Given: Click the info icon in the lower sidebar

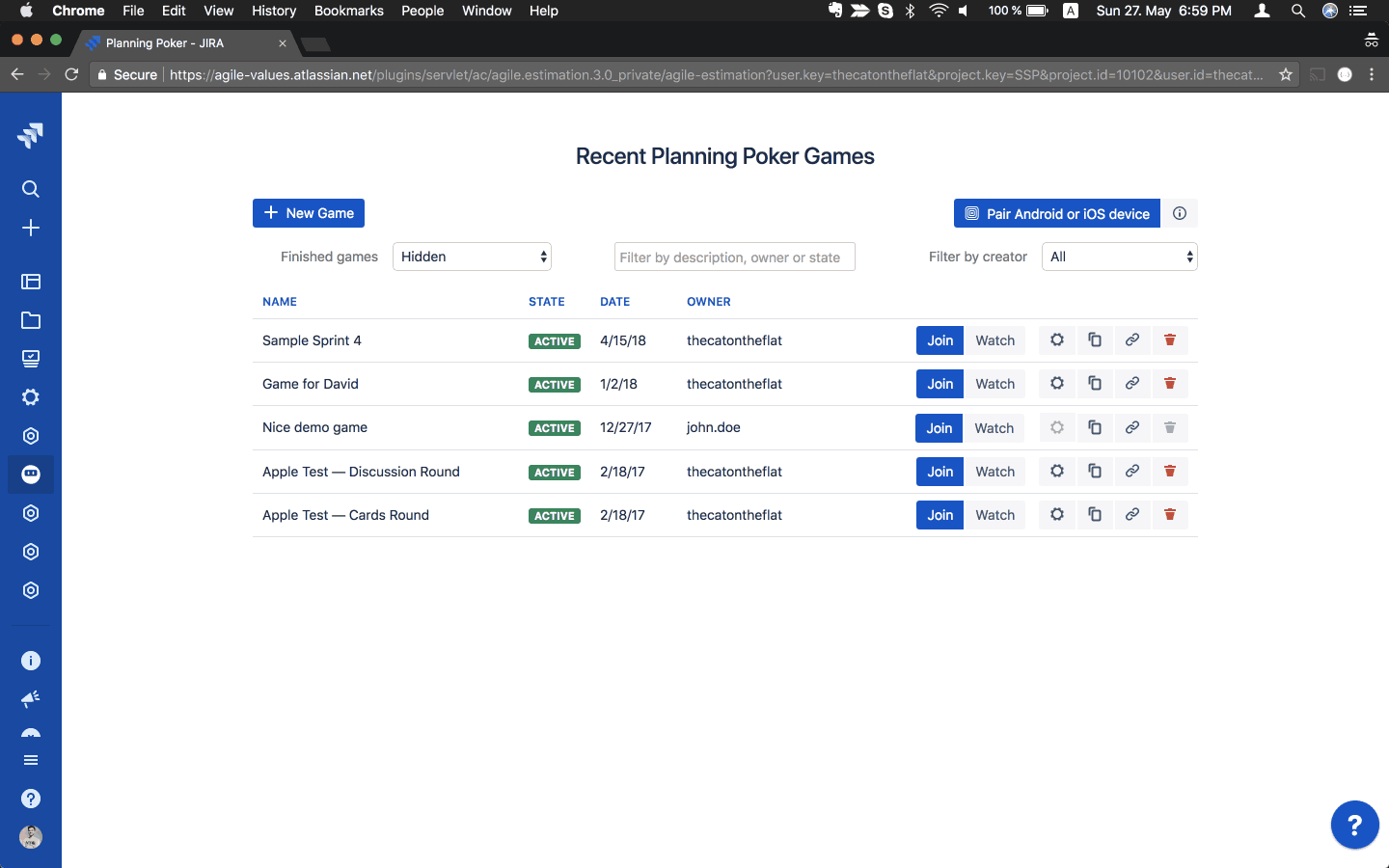Looking at the screenshot, I should tap(30, 661).
